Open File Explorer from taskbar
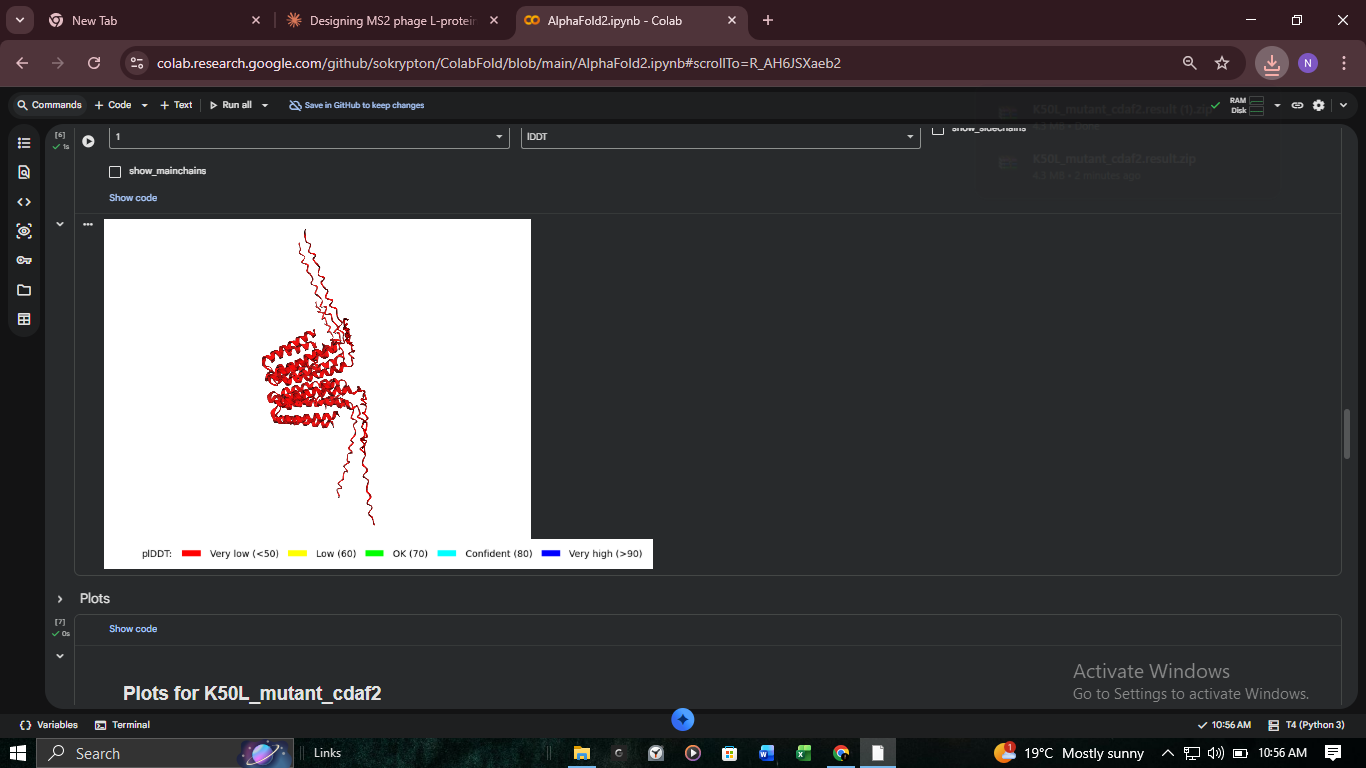 click(581, 753)
